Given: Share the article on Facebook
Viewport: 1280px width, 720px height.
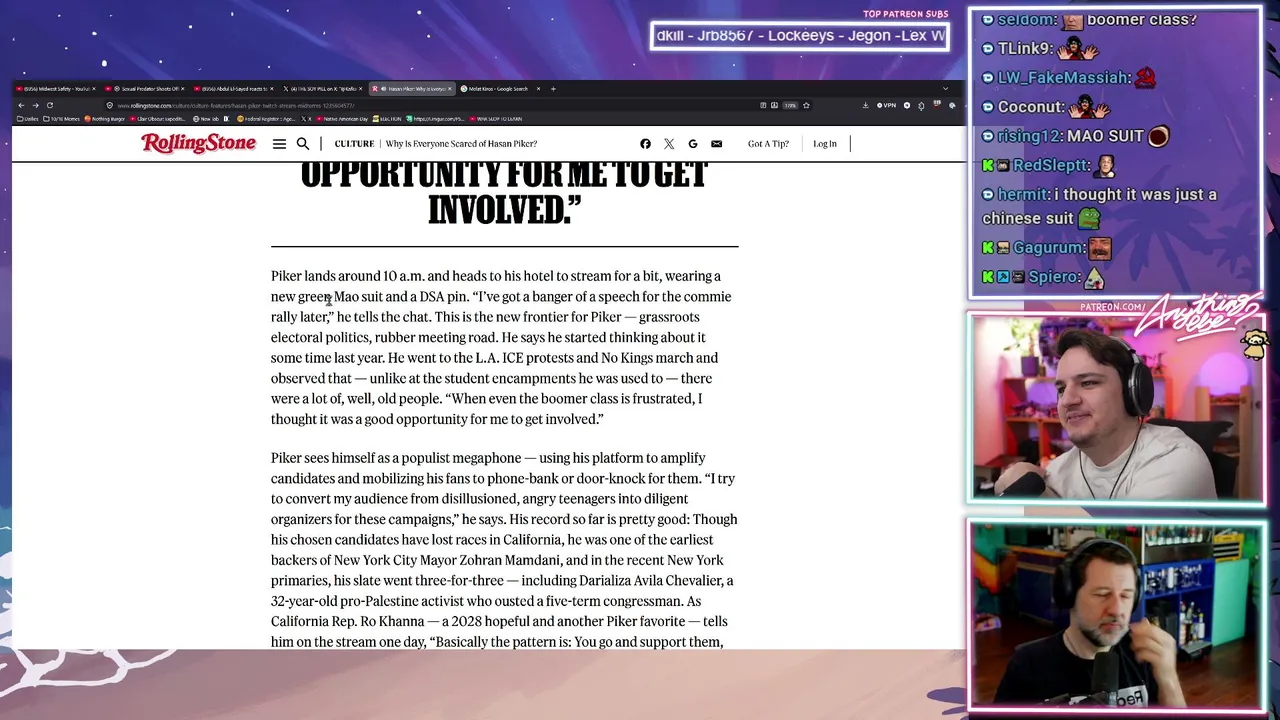Looking at the screenshot, I should pyautogui.click(x=645, y=144).
